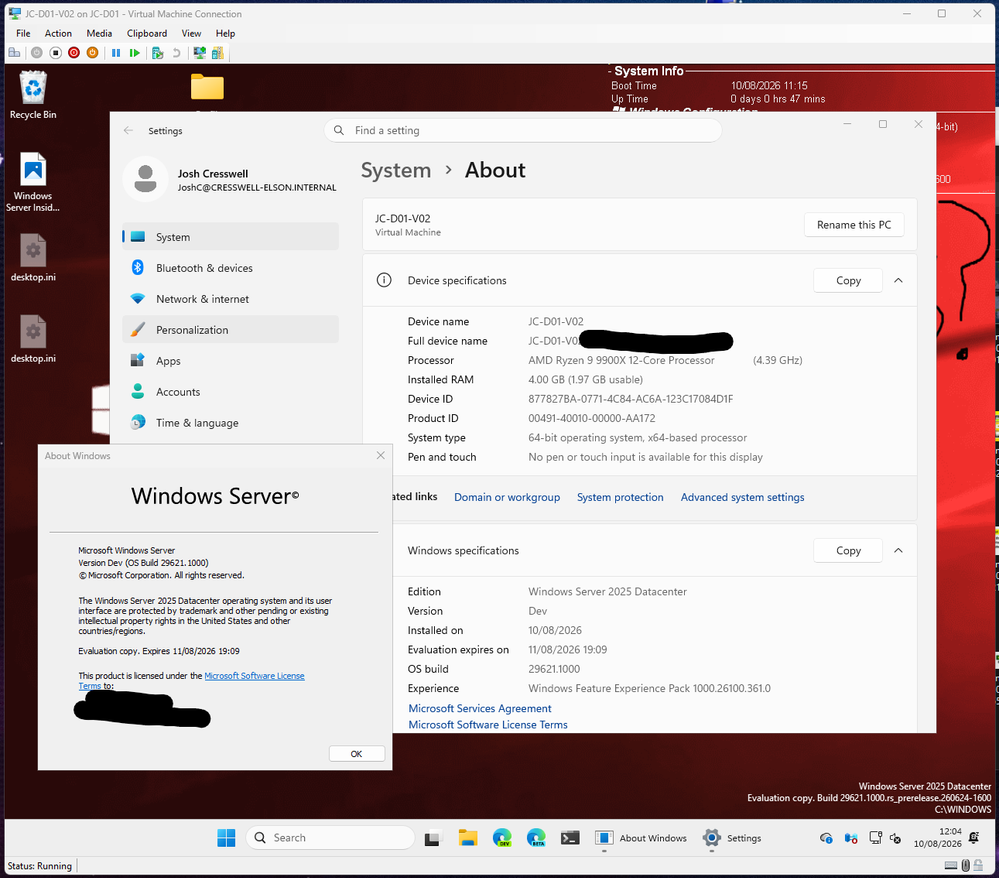This screenshot has height=878, width=999.
Task: Select the lower desktop.ini file icon
Action: point(33,339)
